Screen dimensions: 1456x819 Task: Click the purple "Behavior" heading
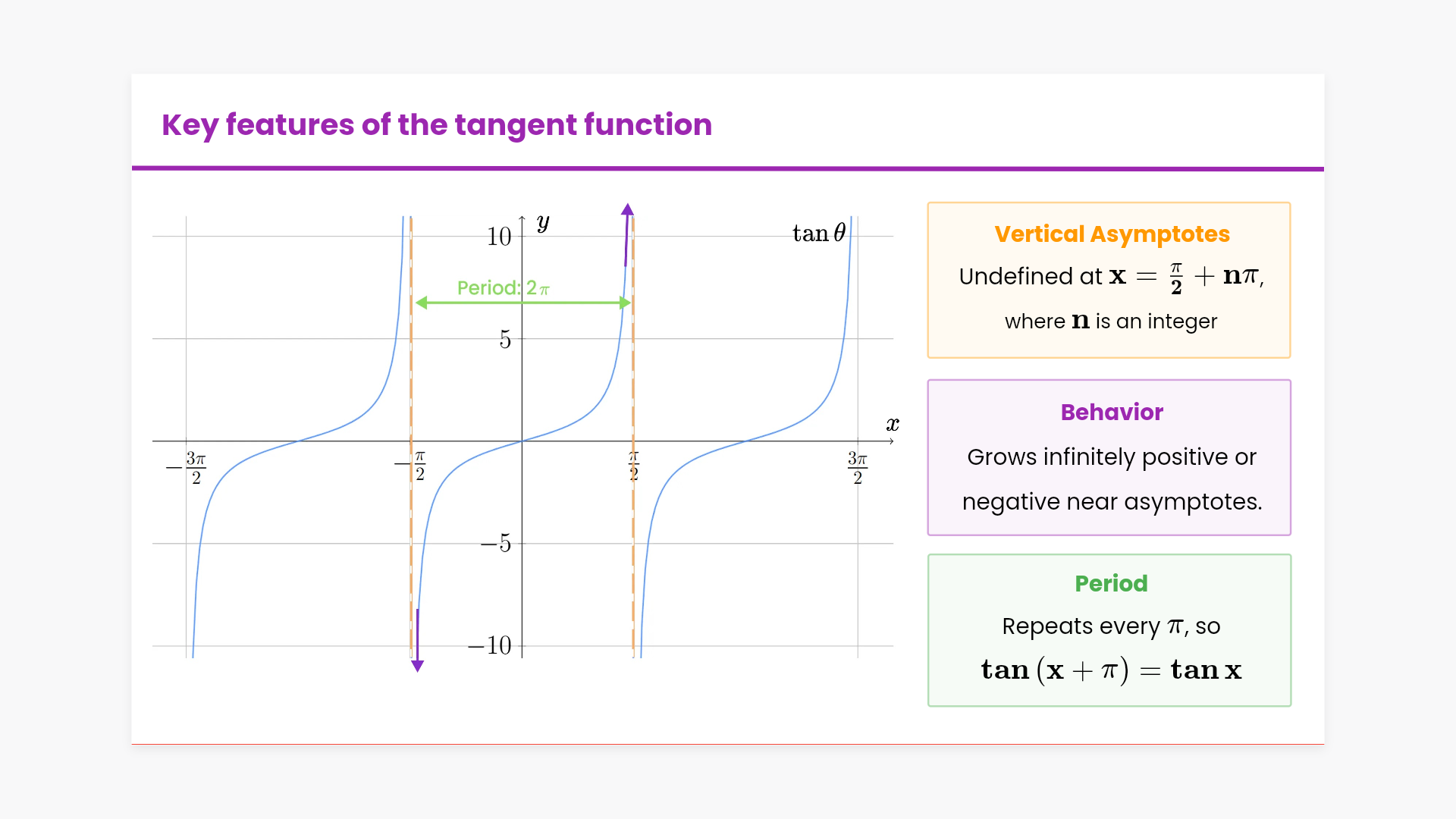(x=1112, y=412)
